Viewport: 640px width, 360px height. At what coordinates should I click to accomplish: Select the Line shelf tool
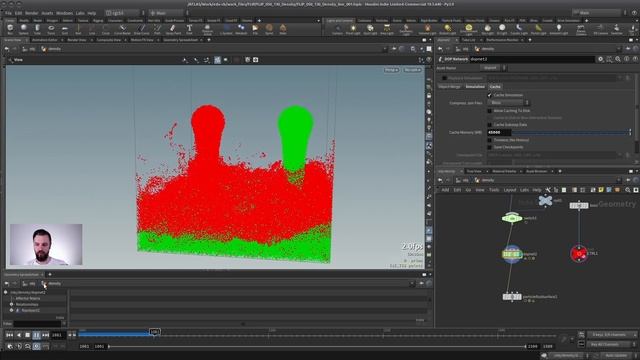click(92, 29)
